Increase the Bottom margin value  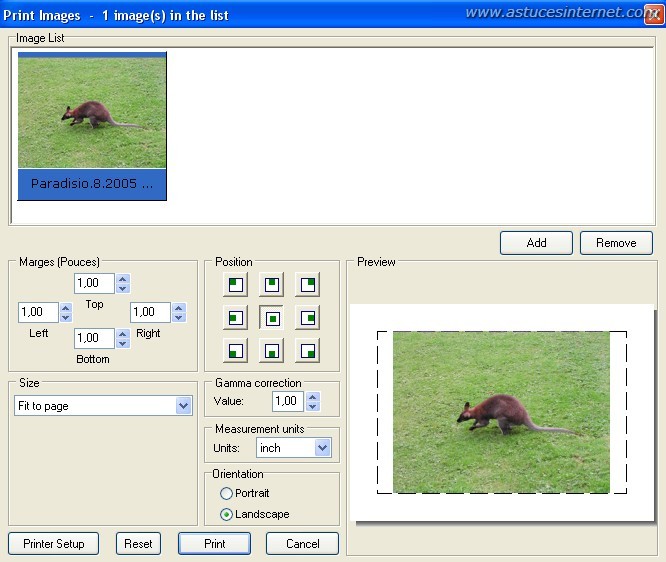pyautogui.click(x=123, y=333)
